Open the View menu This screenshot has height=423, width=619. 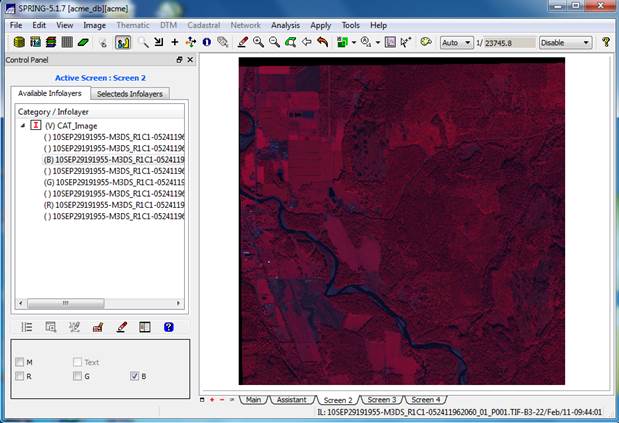click(x=65, y=25)
